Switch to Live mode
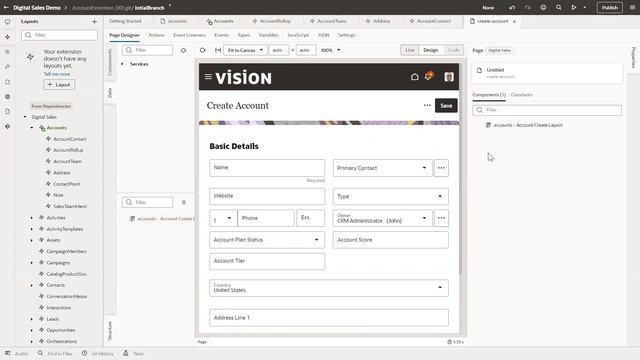 (x=410, y=50)
